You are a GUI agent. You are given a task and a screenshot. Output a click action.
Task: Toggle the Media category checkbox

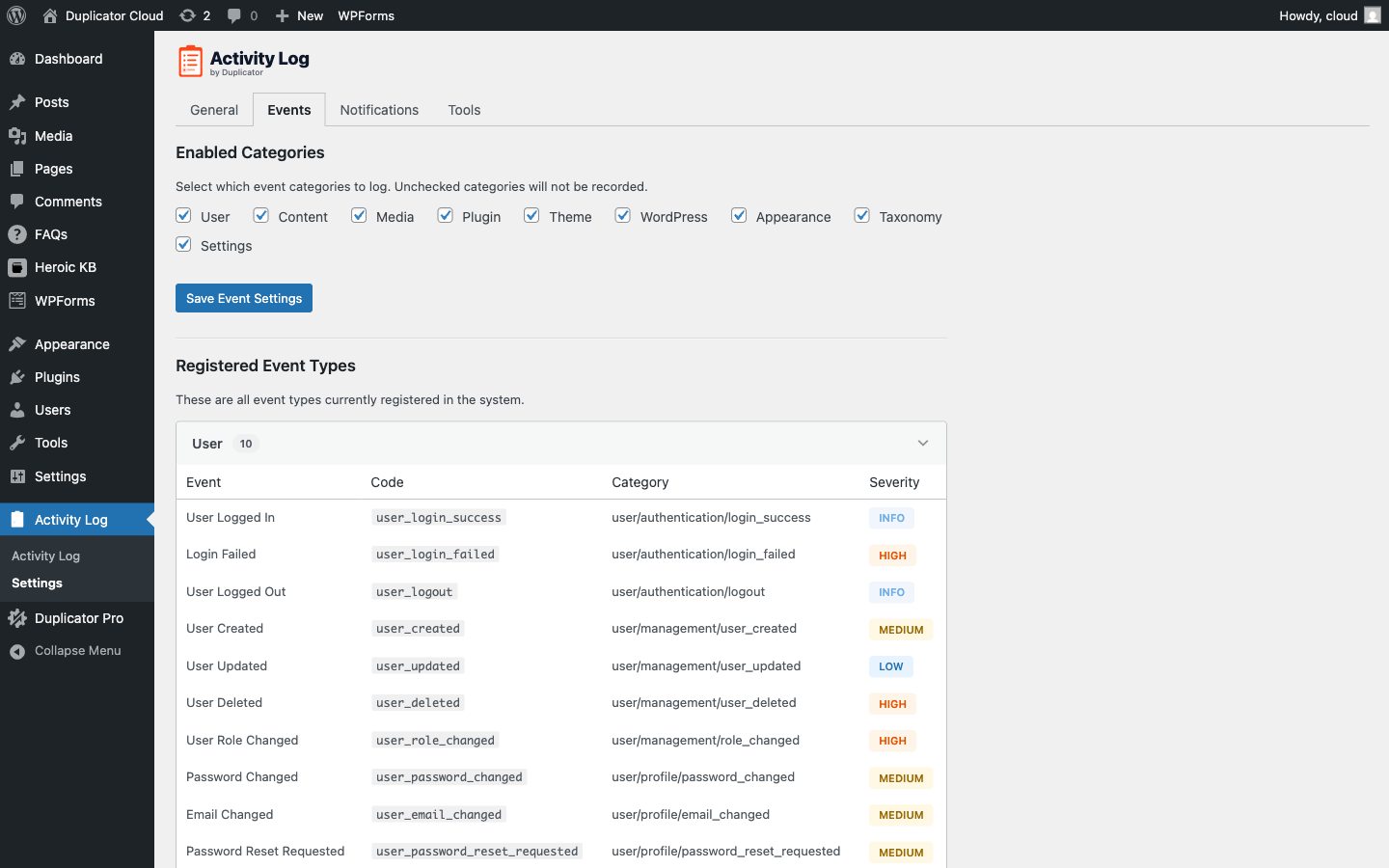[359, 215]
